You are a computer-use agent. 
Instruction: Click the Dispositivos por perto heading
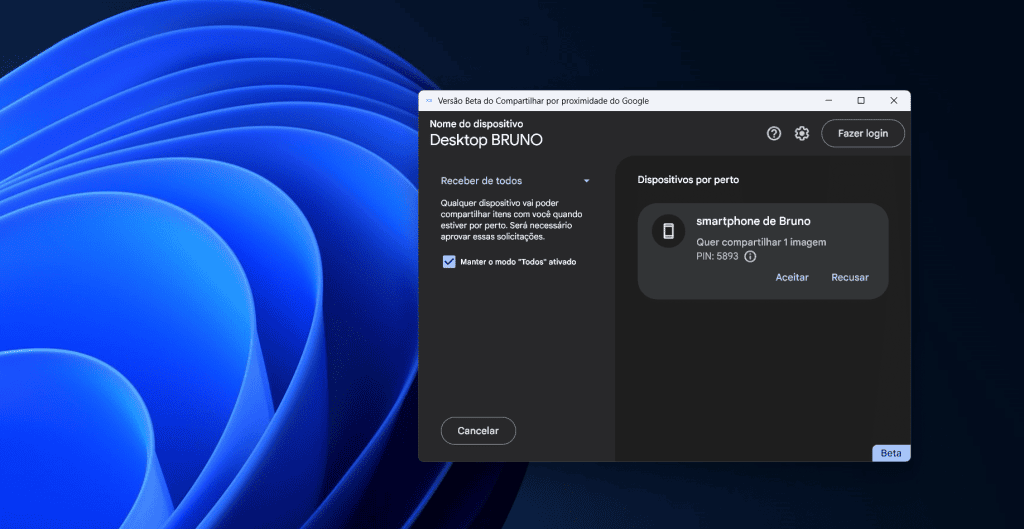pos(688,180)
